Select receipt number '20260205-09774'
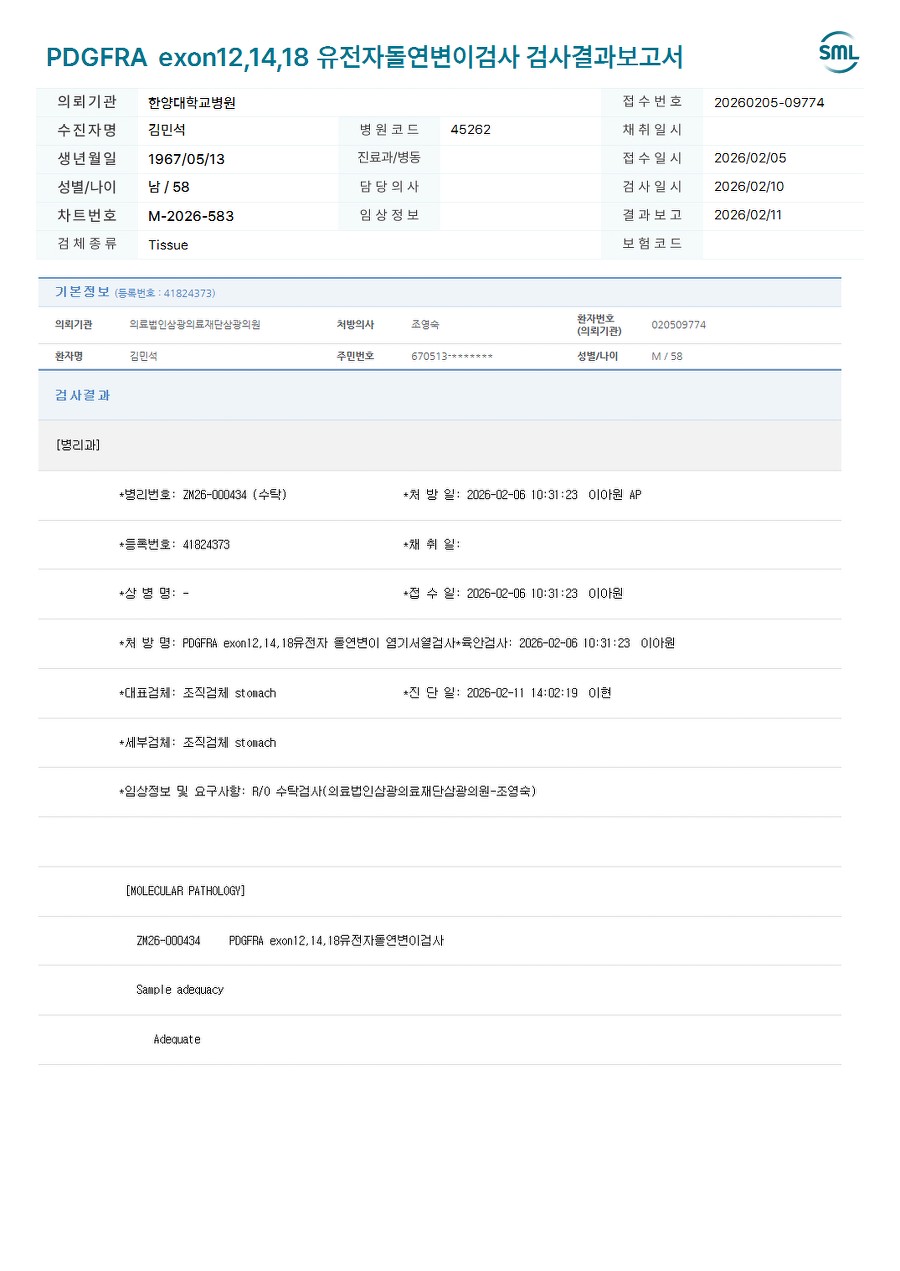This screenshot has width=900, height=1271. 769,102
